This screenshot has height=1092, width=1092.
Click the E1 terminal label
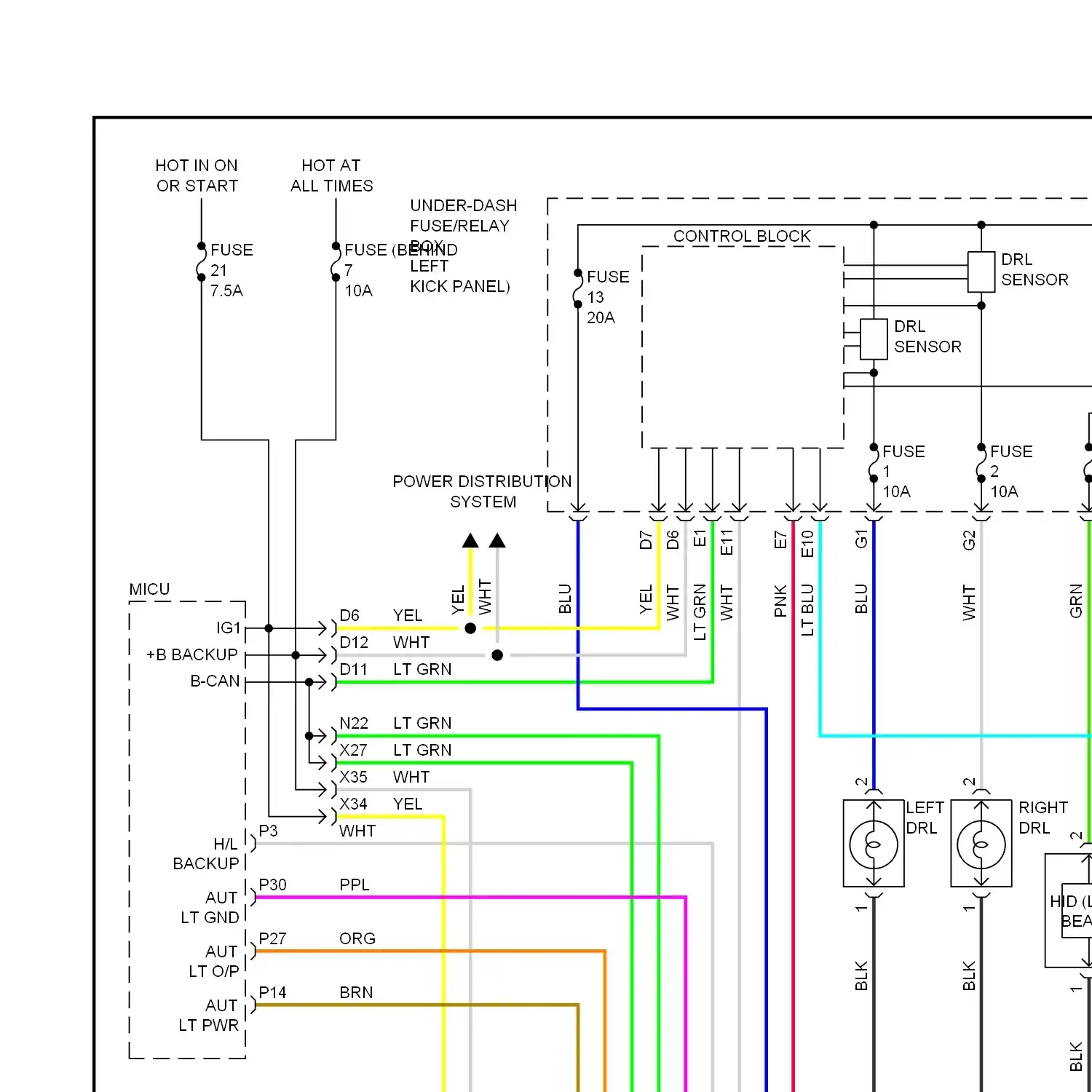click(700, 539)
